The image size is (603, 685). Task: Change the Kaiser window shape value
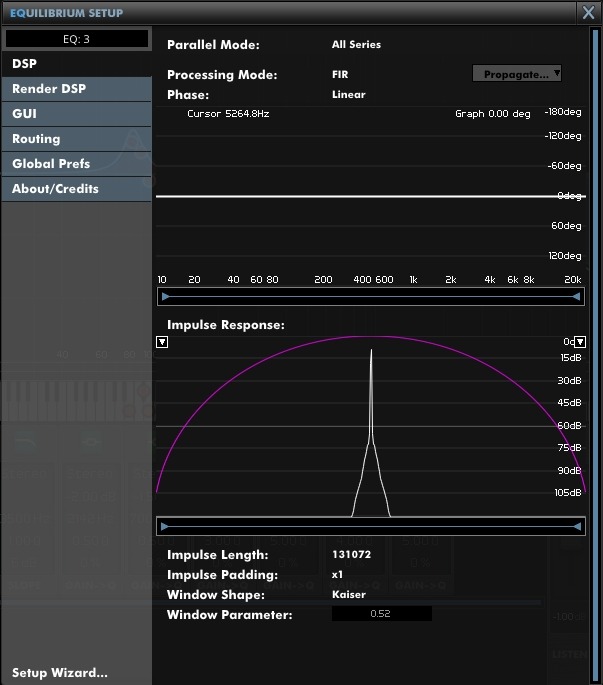tap(349, 595)
